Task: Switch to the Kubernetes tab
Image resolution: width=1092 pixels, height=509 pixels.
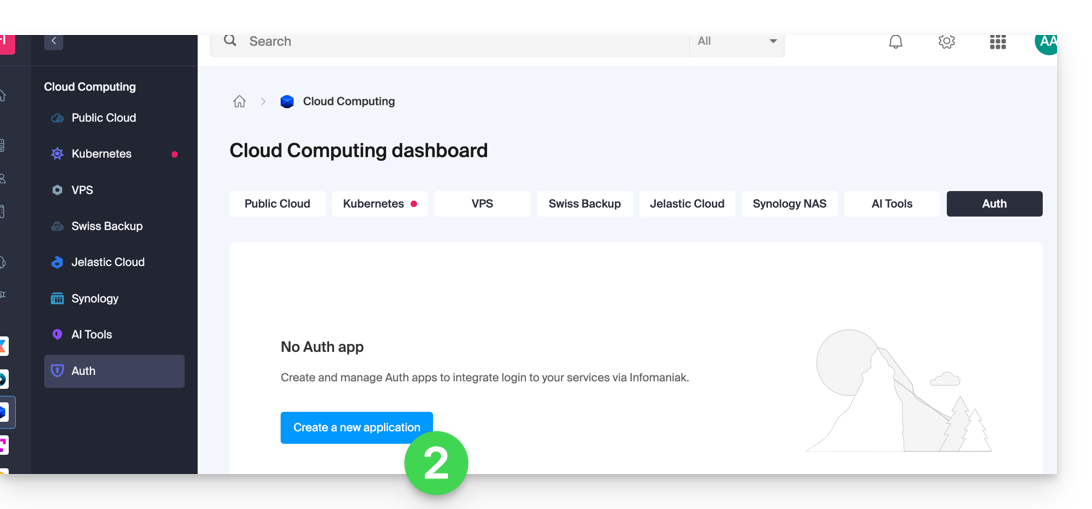Action: click(x=380, y=204)
